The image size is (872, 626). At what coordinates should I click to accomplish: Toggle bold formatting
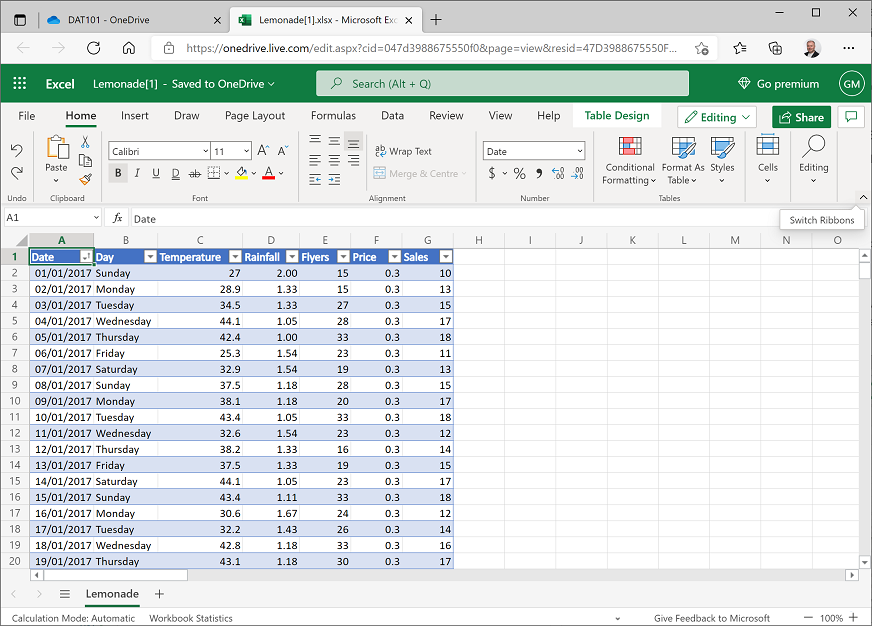pyautogui.click(x=117, y=173)
